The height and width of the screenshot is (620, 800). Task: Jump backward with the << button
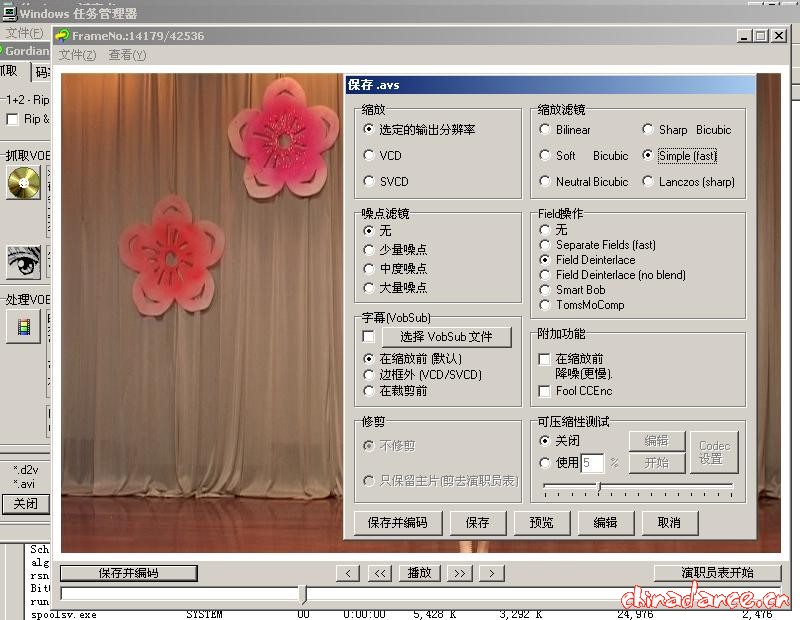click(380, 573)
